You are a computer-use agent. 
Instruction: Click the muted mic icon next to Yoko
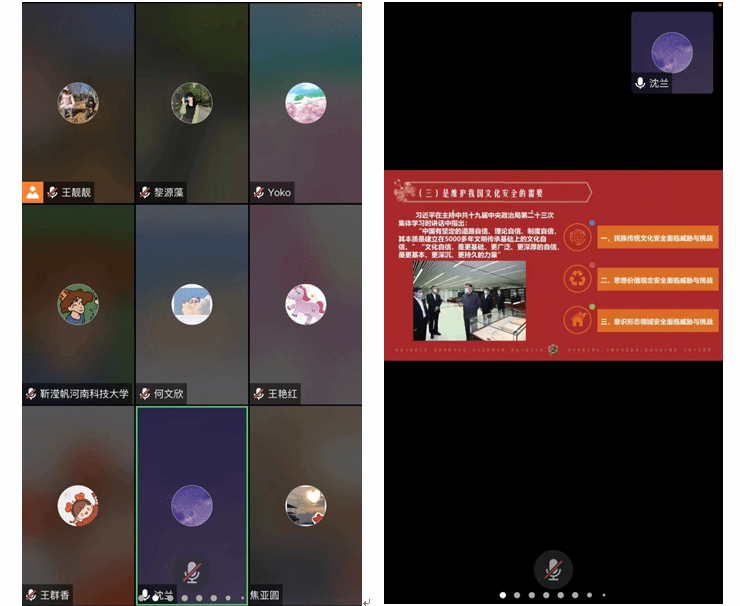(x=258, y=192)
